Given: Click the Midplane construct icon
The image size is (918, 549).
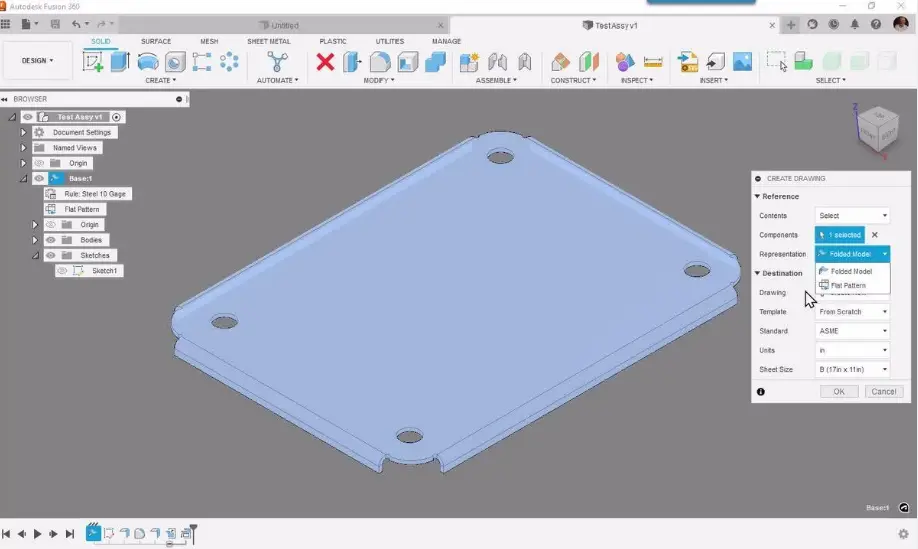Looking at the screenshot, I should tap(588, 61).
